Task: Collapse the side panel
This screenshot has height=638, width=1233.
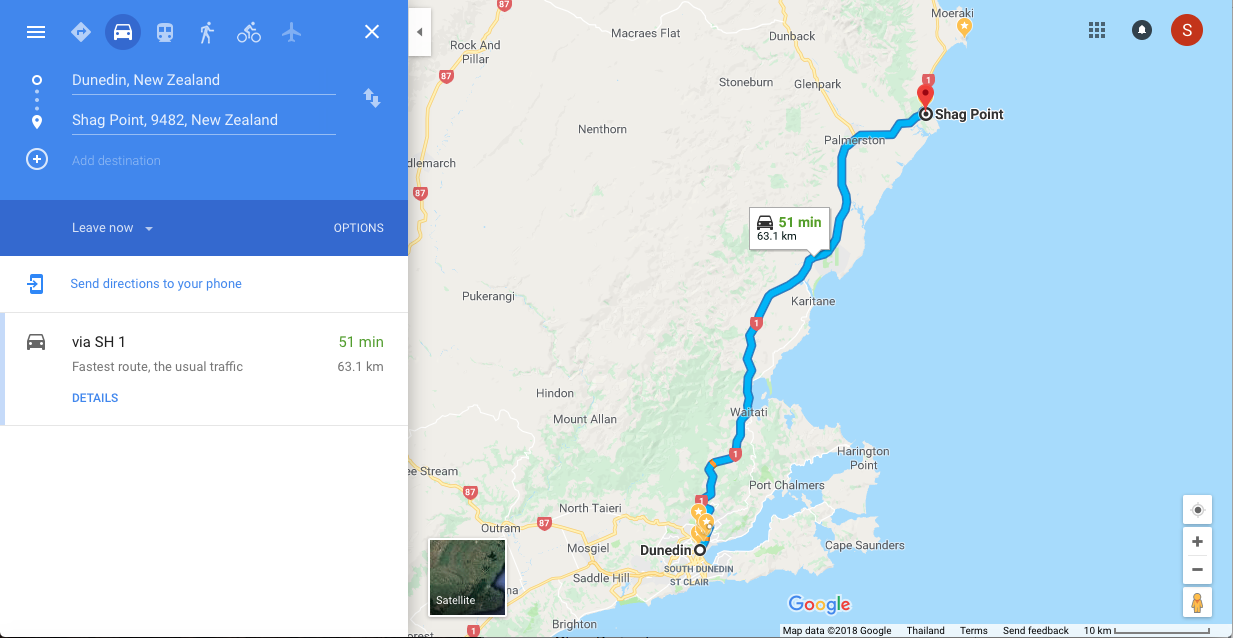Action: coord(420,32)
